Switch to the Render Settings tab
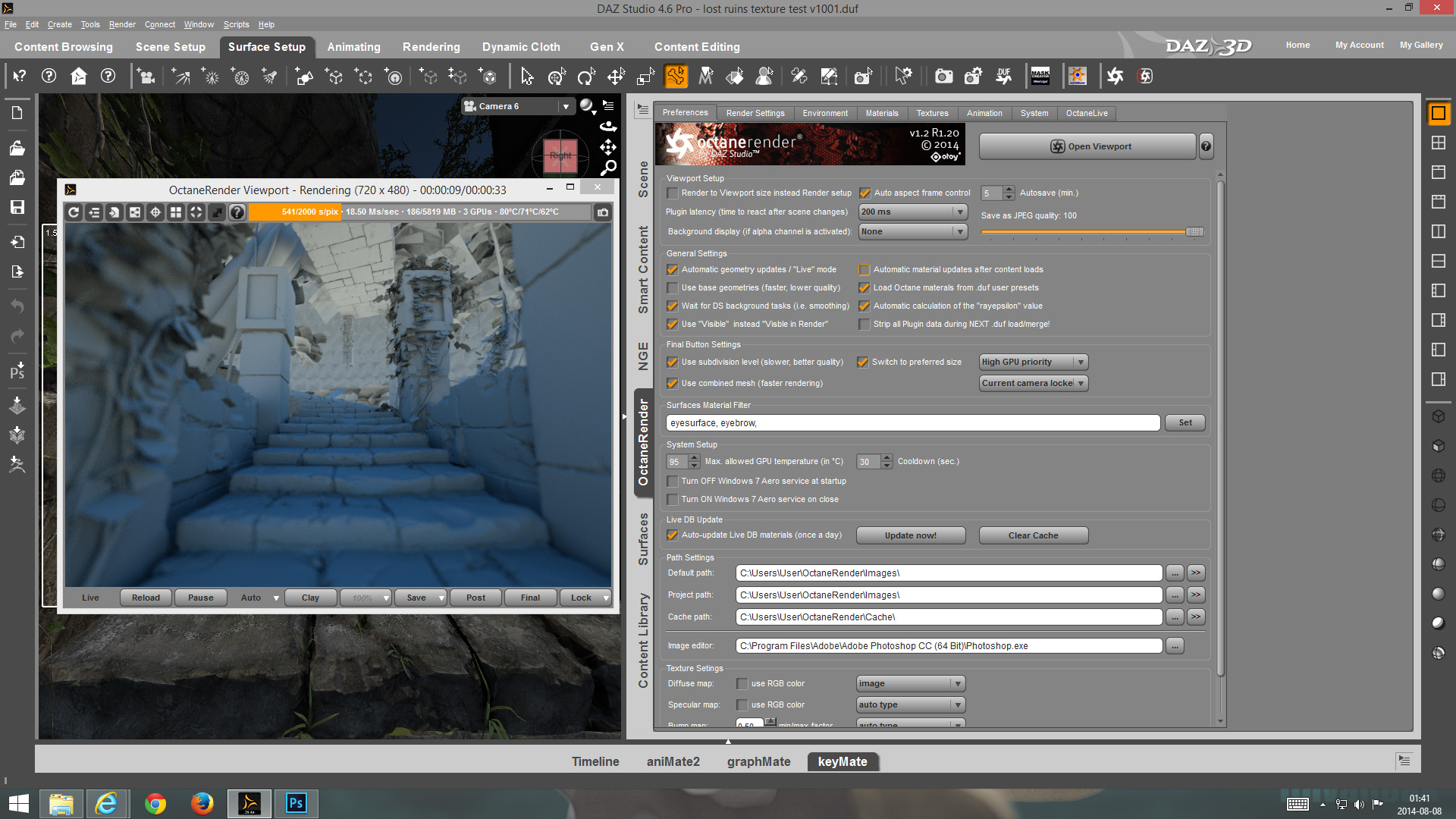 755,114
